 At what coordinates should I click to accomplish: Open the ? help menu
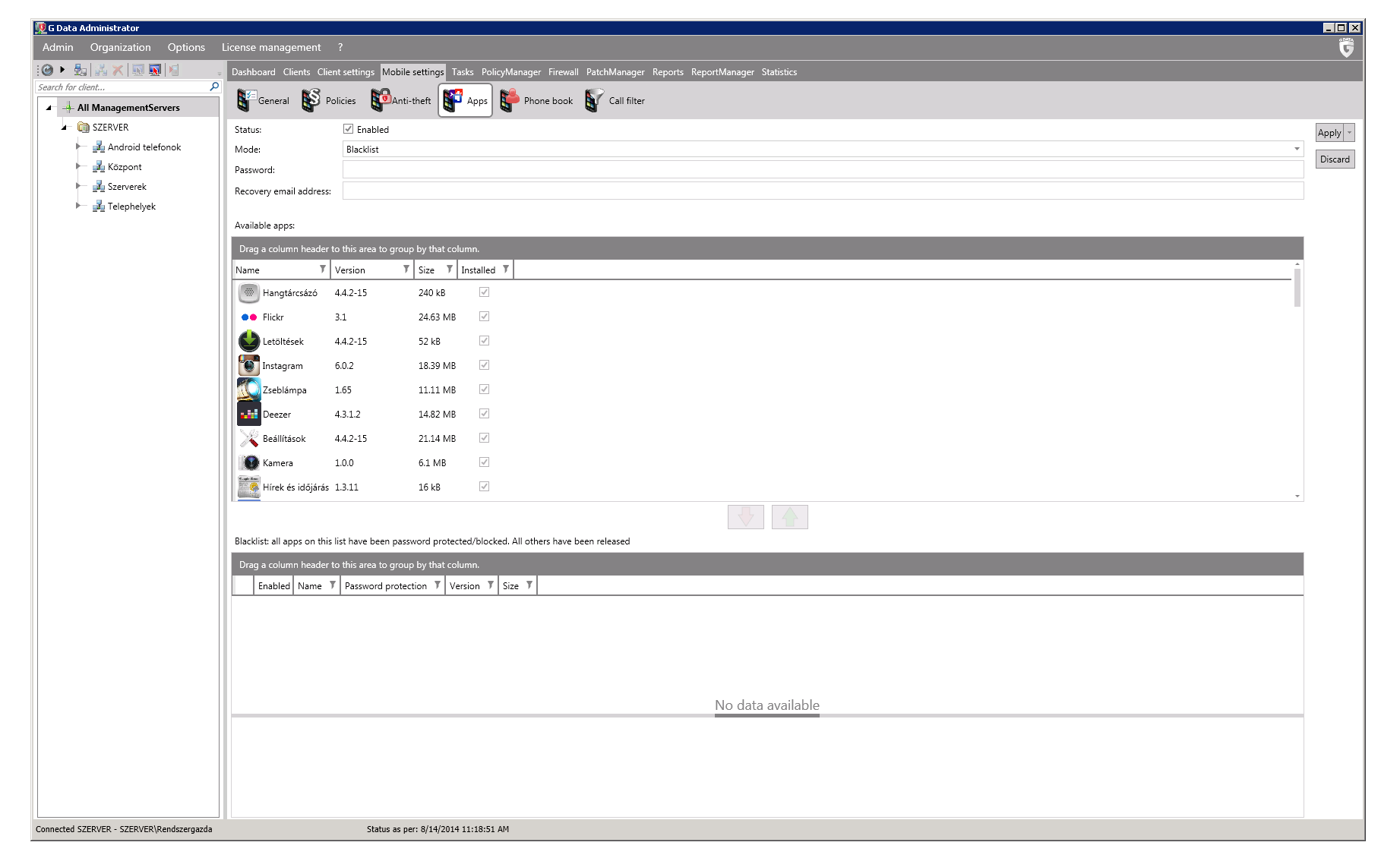point(340,47)
